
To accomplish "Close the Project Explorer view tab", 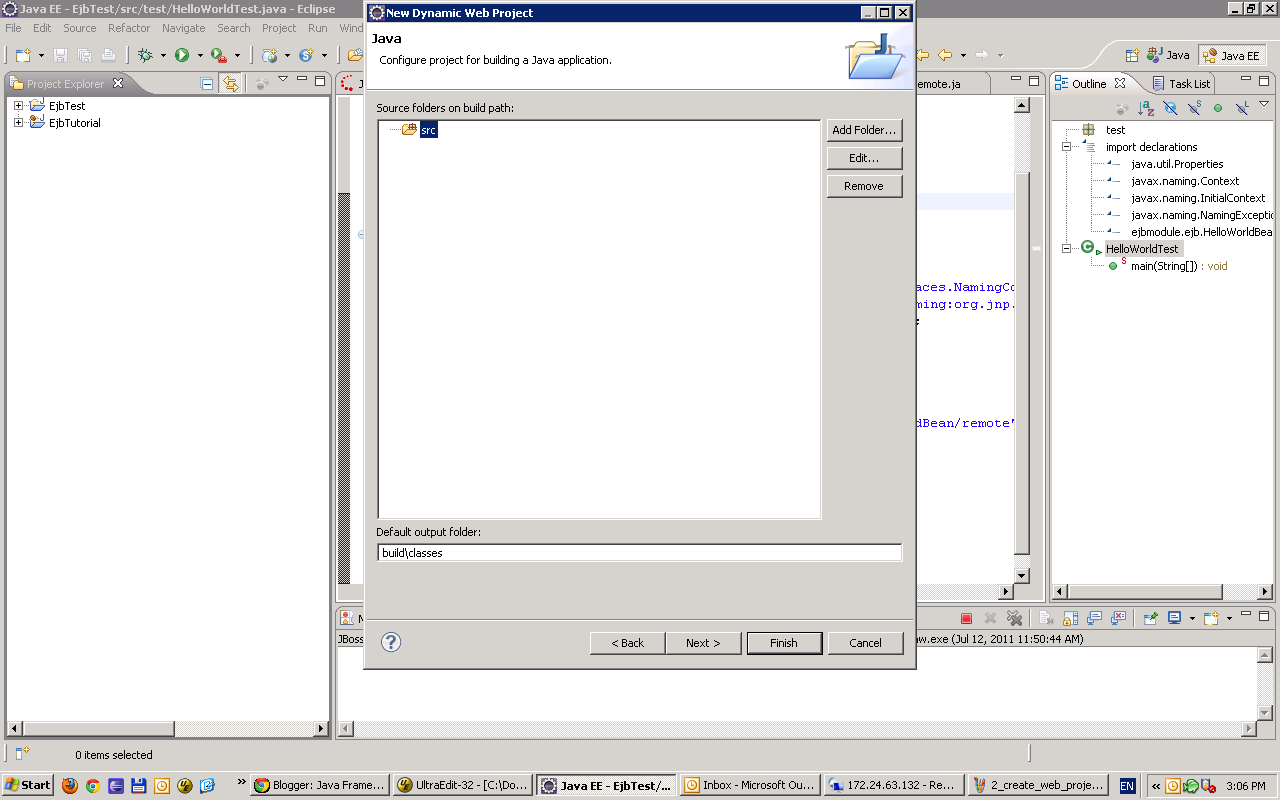I will pos(117,83).
